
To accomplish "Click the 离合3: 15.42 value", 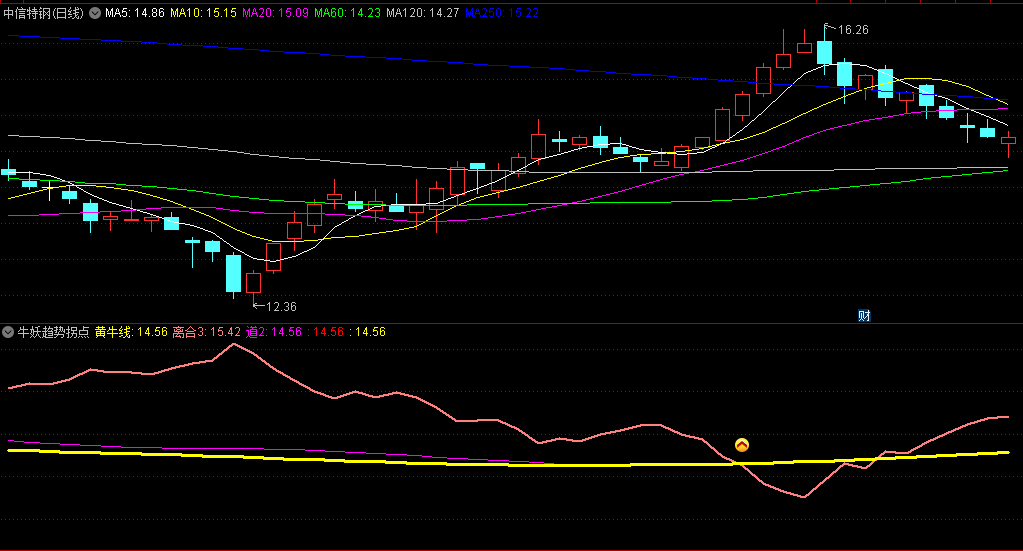I will coord(206,332).
